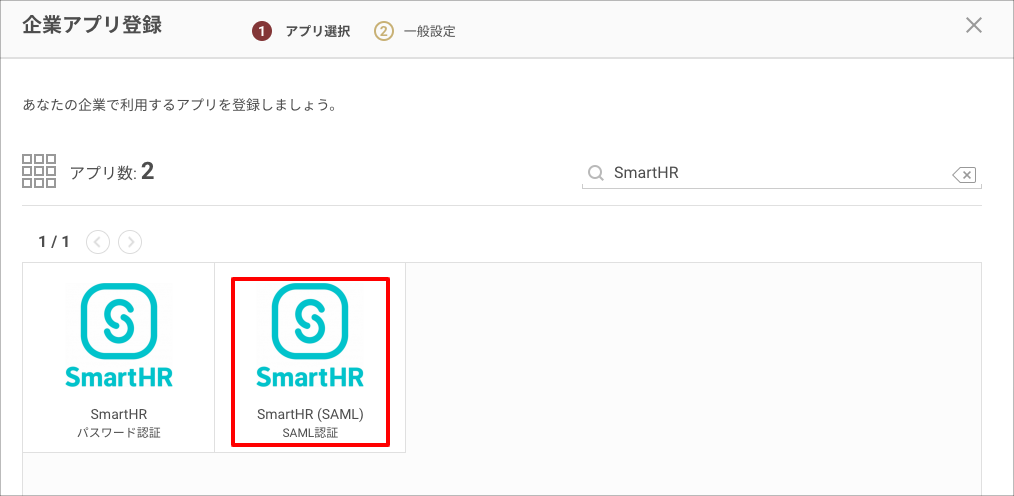Screen dimensions: 1014x496
Task: Click the アプリ数: 2 count
Action: [112, 172]
